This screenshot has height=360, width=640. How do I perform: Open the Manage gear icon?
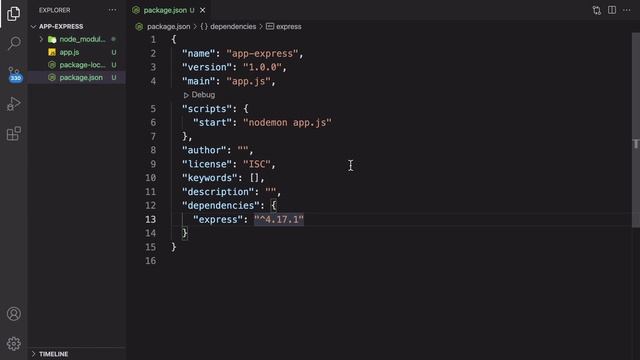coord(13,343)
